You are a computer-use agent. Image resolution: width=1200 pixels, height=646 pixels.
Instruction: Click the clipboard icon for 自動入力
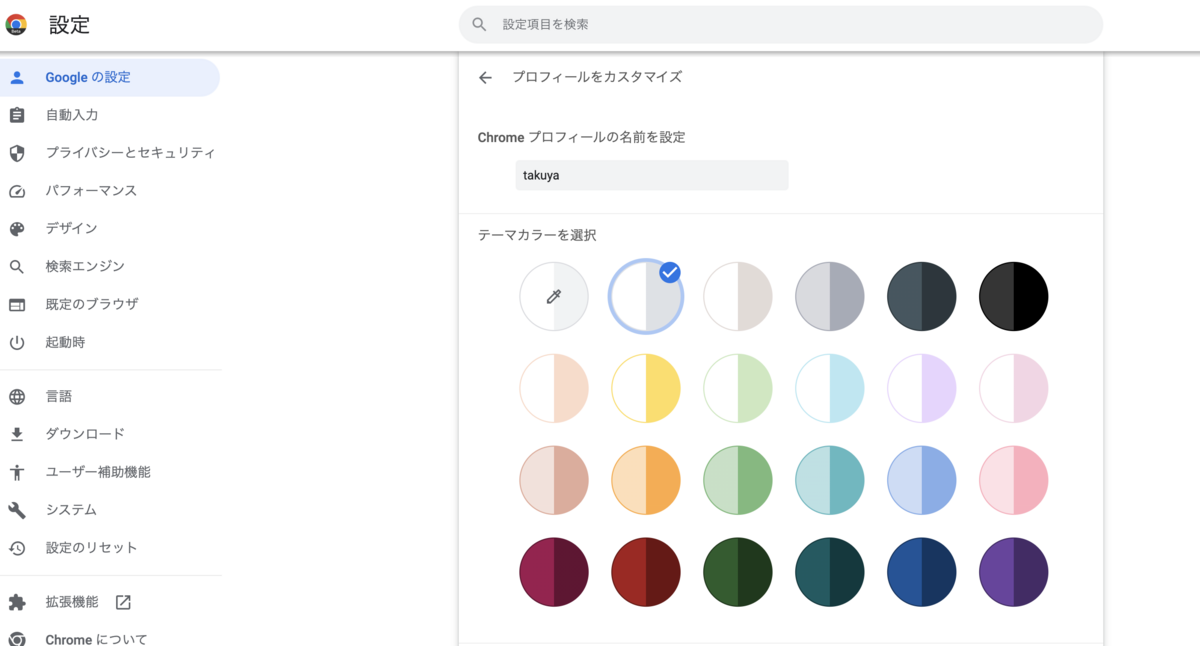pos(17,115)
